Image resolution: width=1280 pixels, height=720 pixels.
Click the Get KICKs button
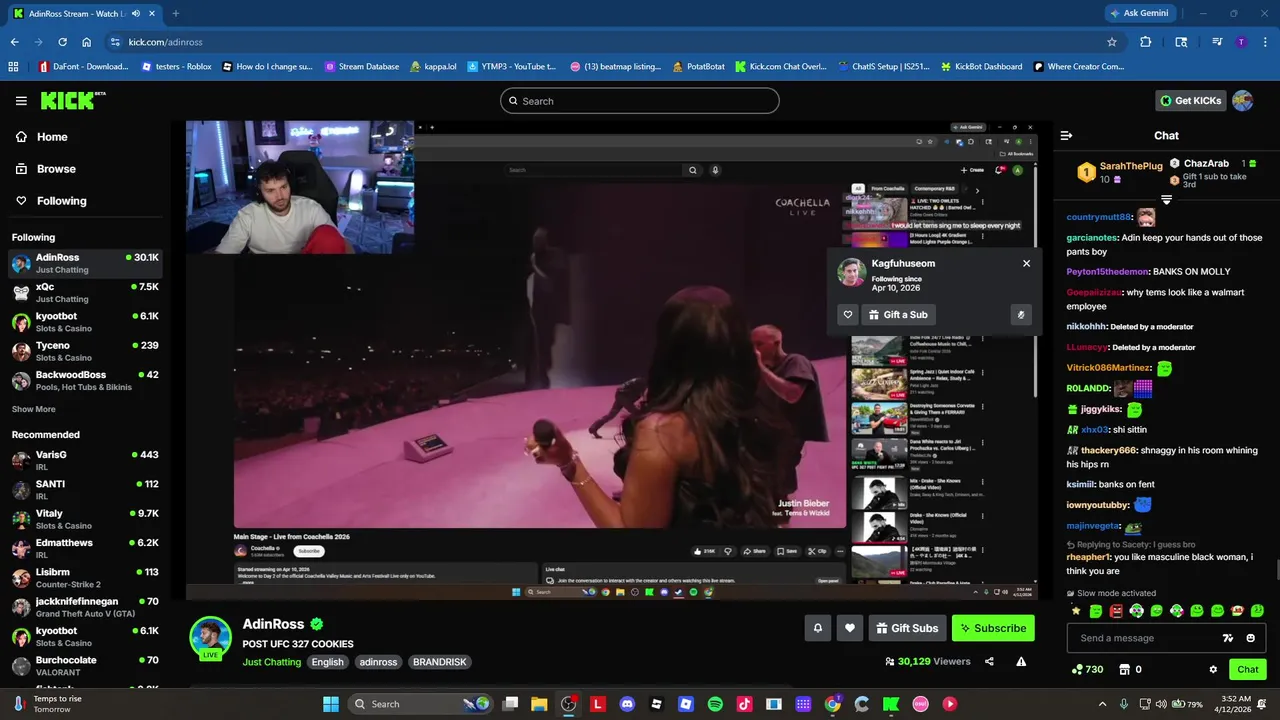tap(1191, 100)
